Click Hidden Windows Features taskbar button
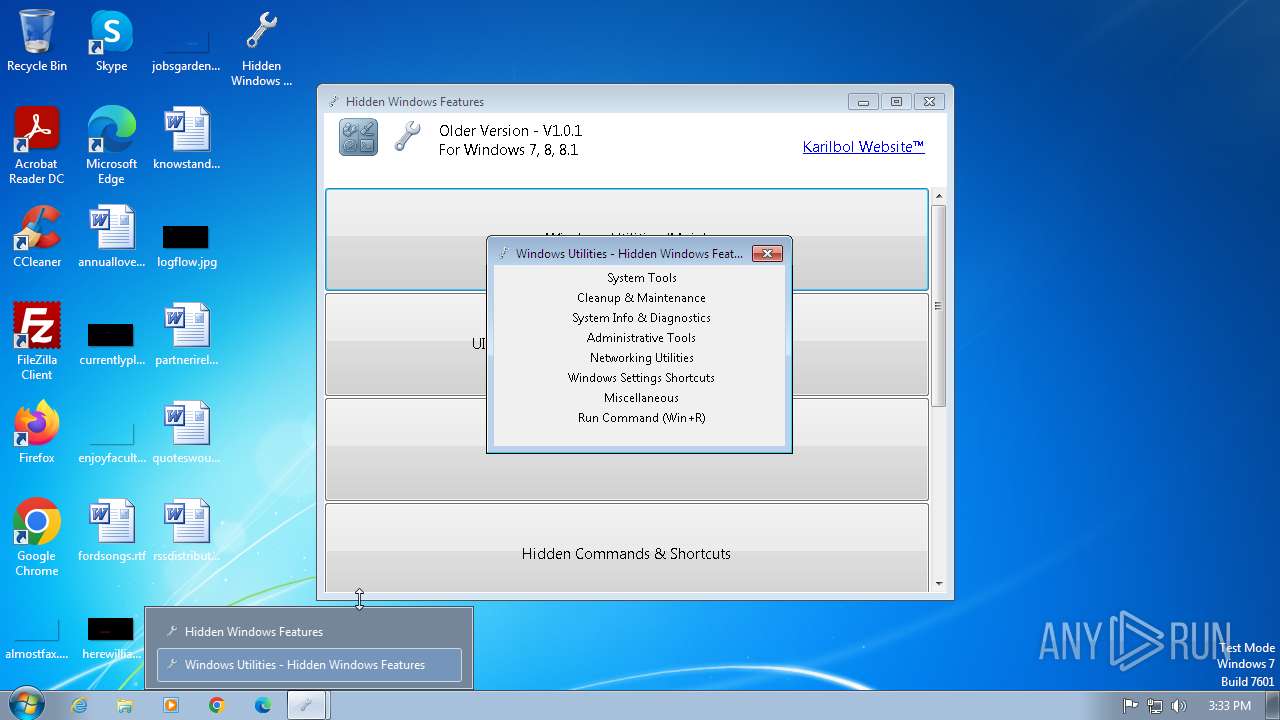 coord(309,705)
